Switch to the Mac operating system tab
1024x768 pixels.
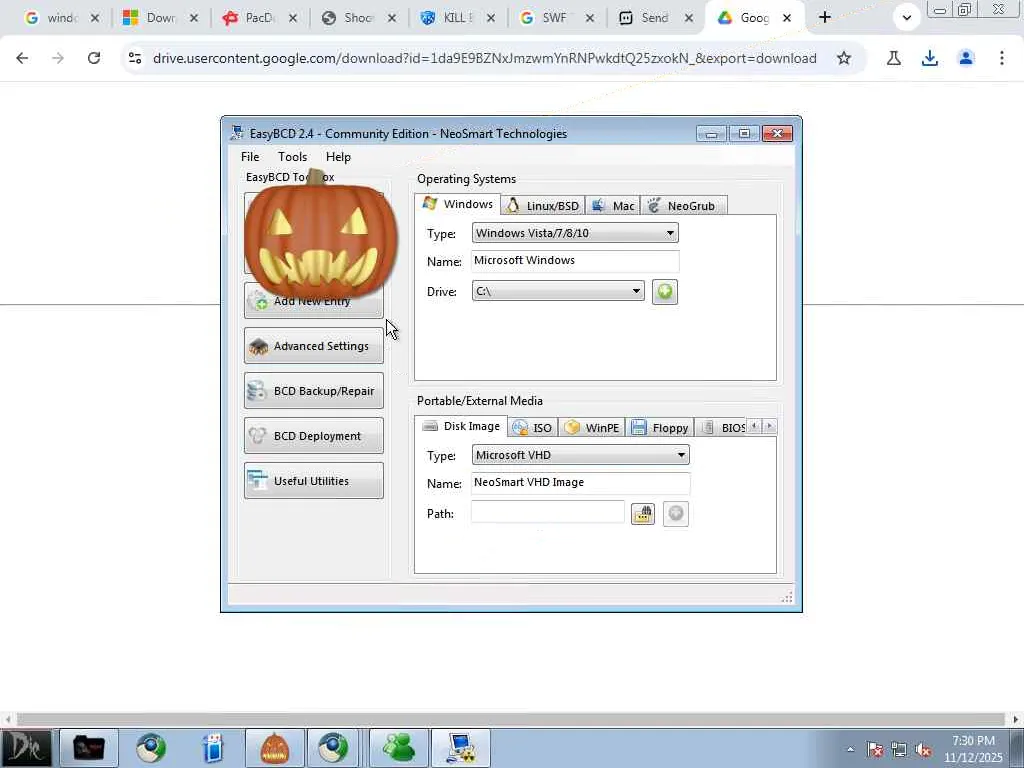coord(613,206)
